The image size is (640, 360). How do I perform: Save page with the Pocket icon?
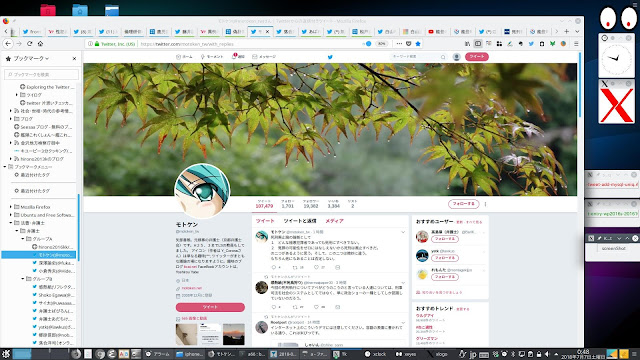coord(409,44)
